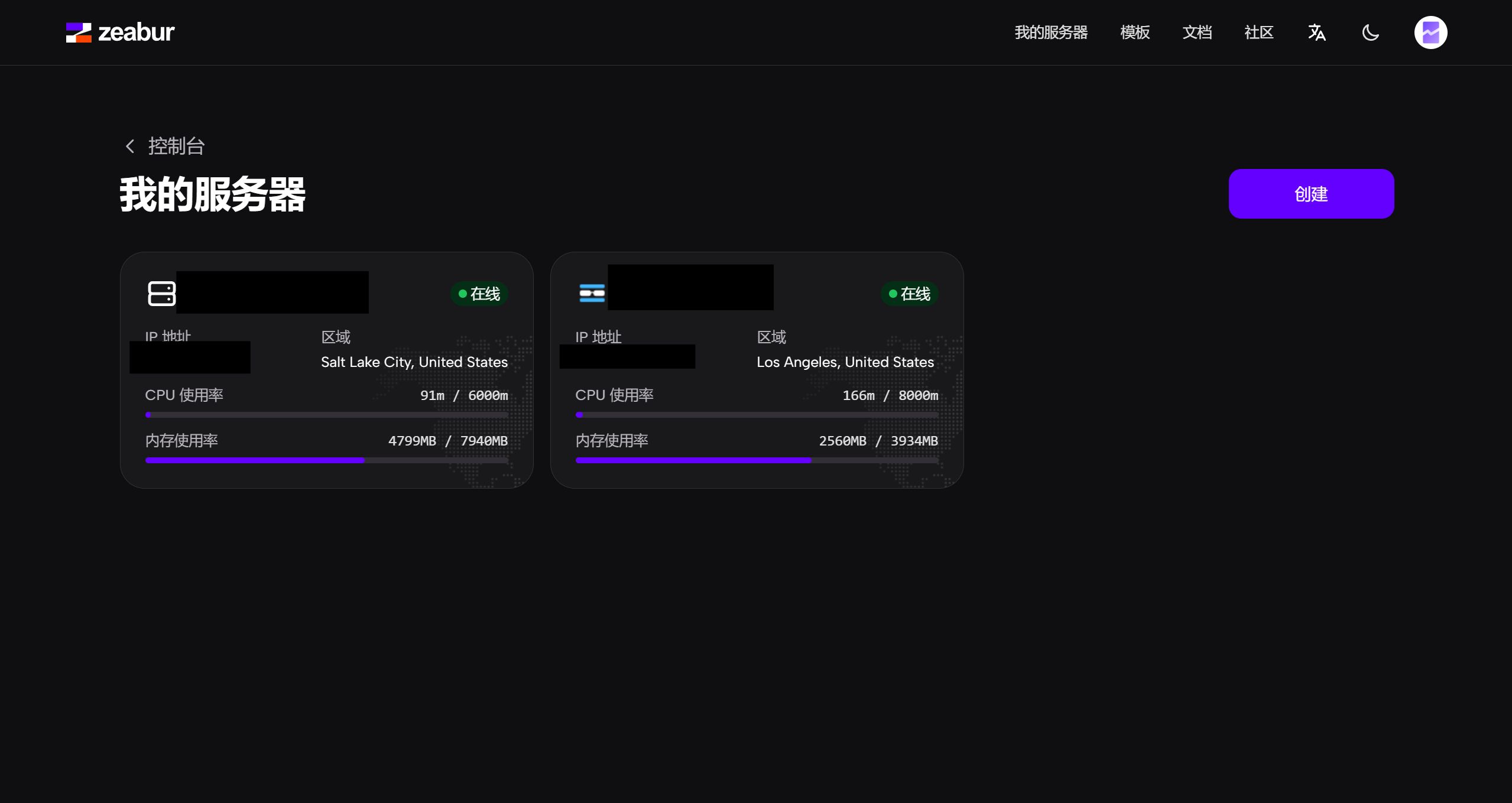Return to 控制台 breadcrumb
Viewport: 1512px width, 803px height.
(176, 146)
